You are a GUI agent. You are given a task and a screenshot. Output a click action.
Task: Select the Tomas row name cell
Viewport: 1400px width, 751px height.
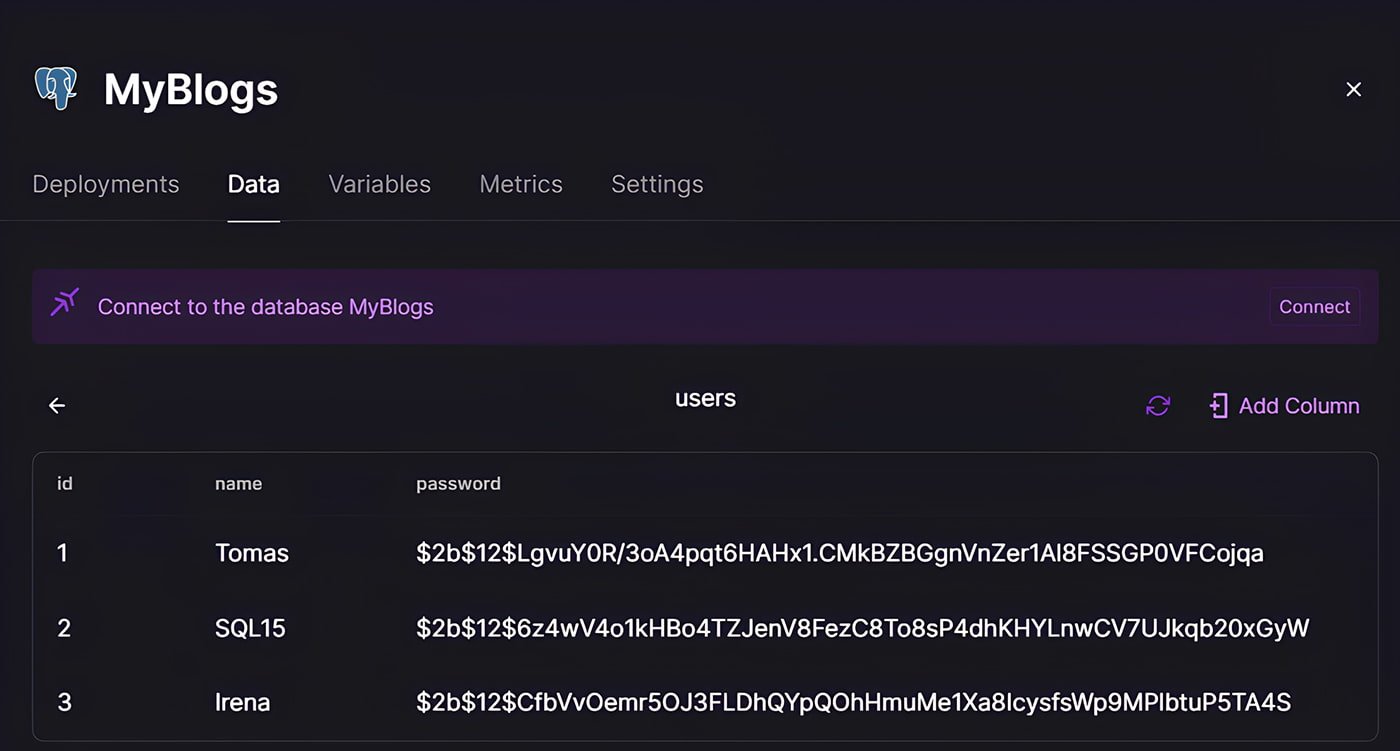(252, 553)
